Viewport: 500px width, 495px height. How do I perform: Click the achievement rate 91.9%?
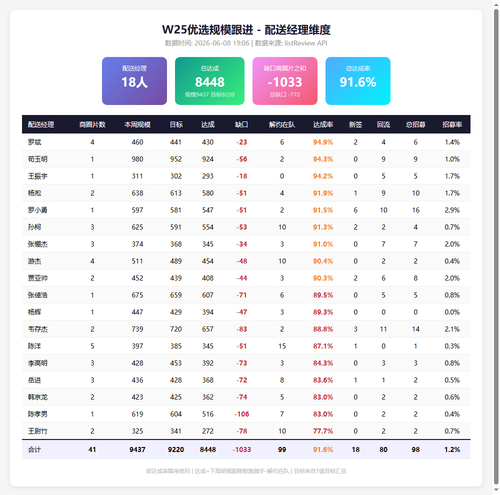click(323, 193)
